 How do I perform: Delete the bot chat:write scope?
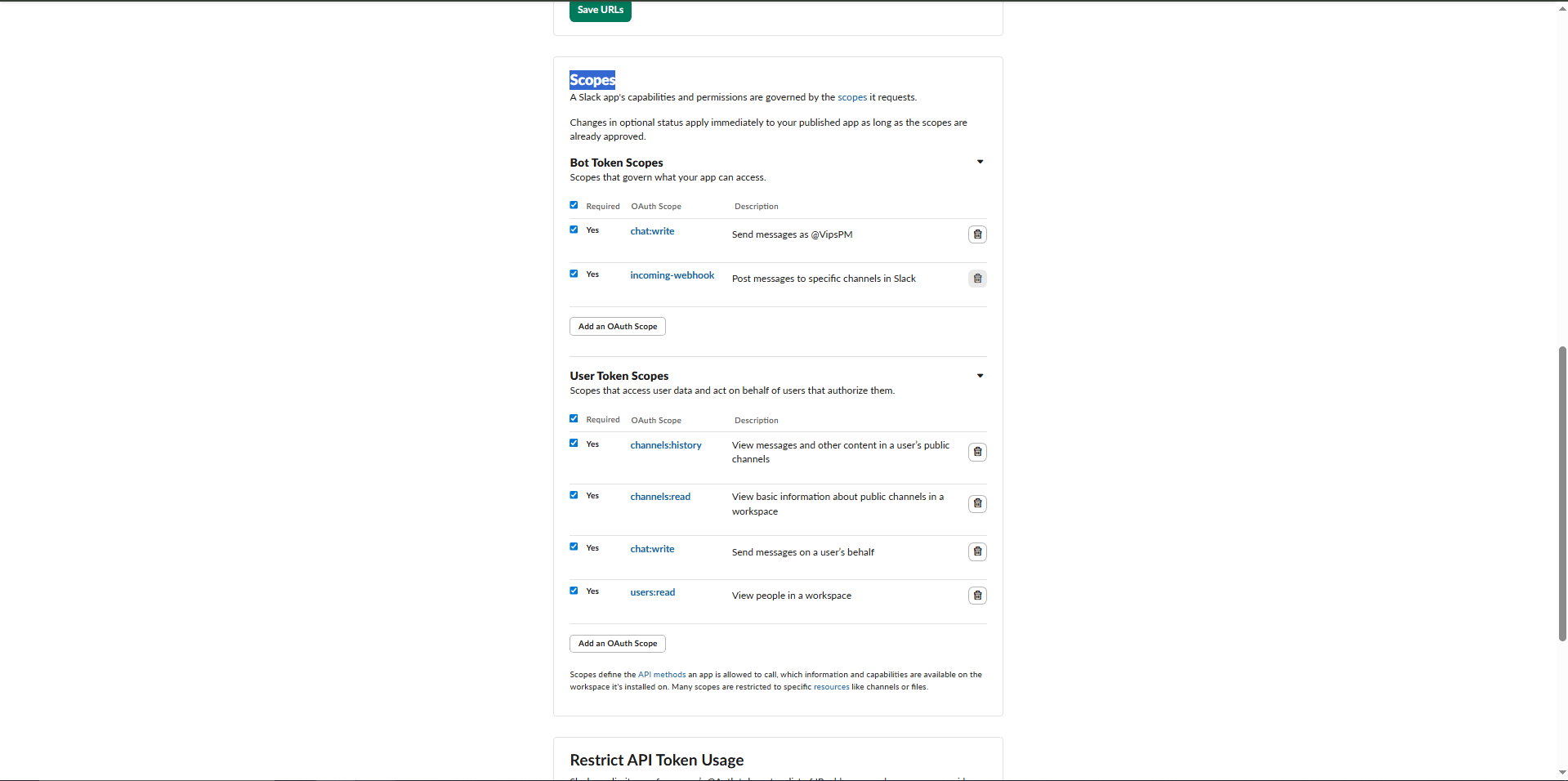(977, 234)
